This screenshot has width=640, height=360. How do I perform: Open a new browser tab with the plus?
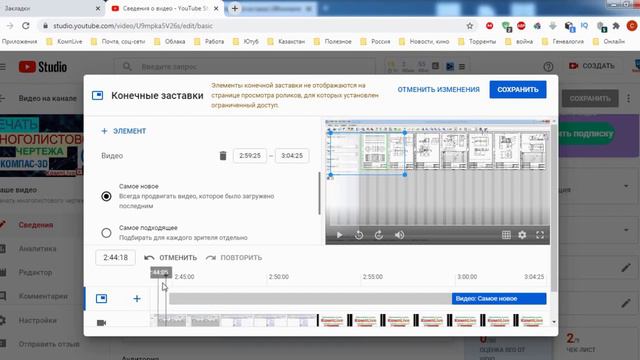(235, 9)
